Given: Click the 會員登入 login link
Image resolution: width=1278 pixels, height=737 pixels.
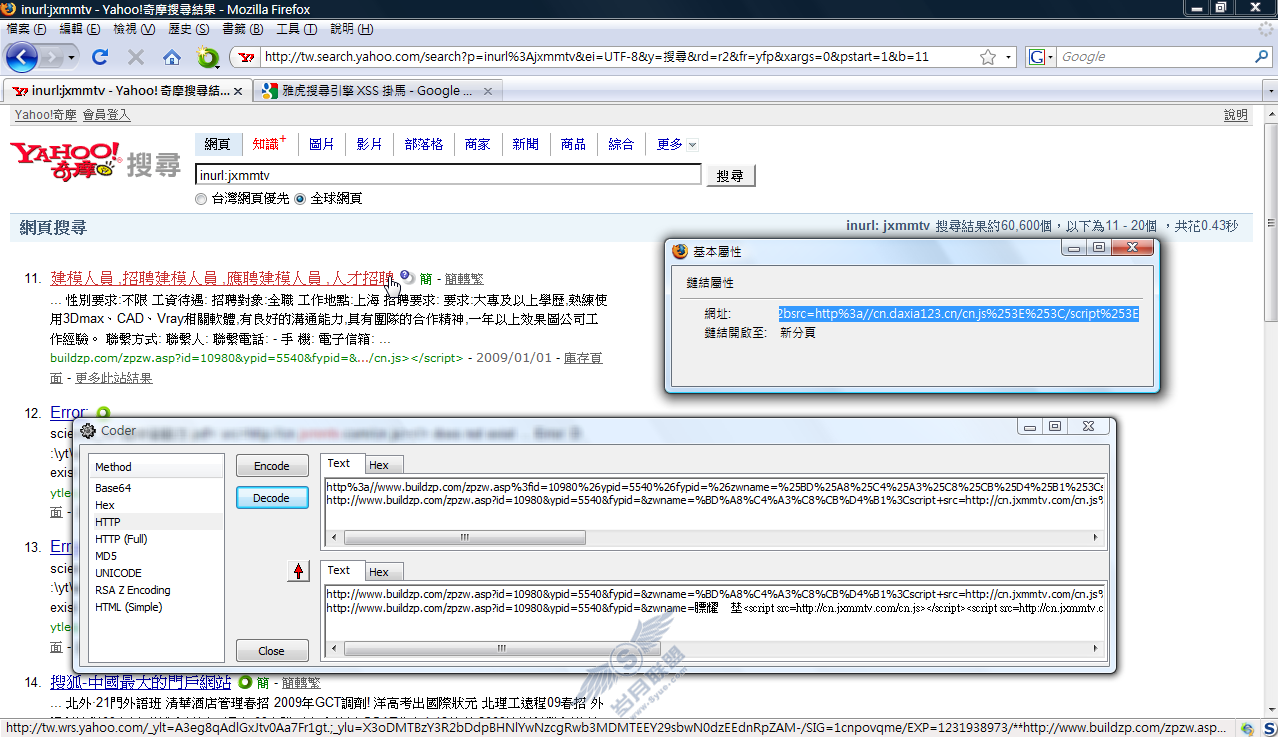Looking at the screenshot, I should click(x=106, y=115).
